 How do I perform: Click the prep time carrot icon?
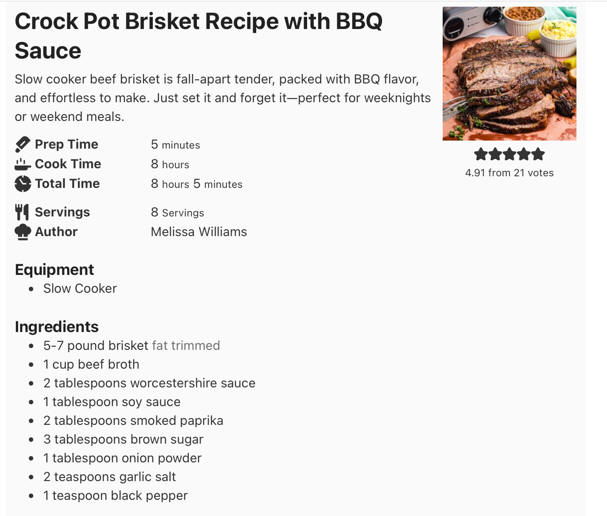[x=23, y=145]
